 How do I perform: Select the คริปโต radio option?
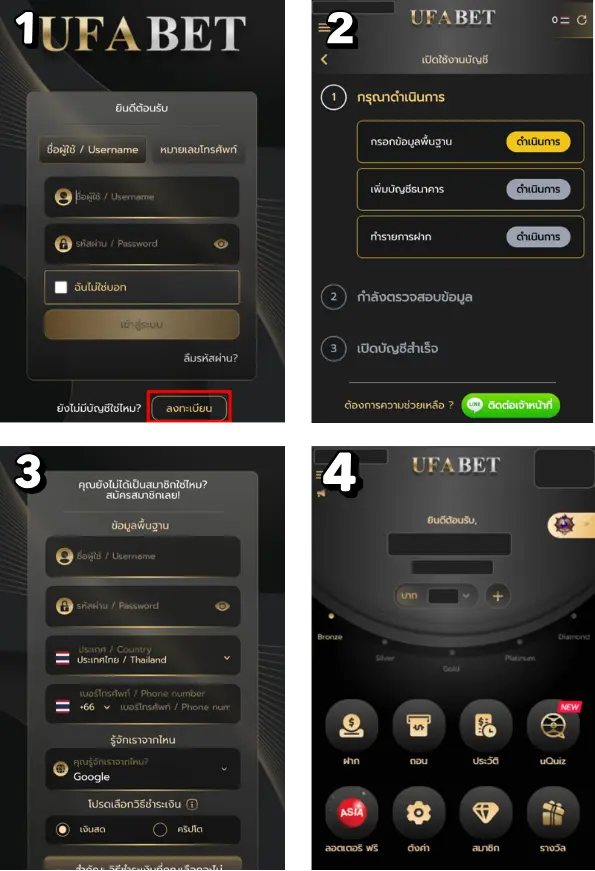160,829
